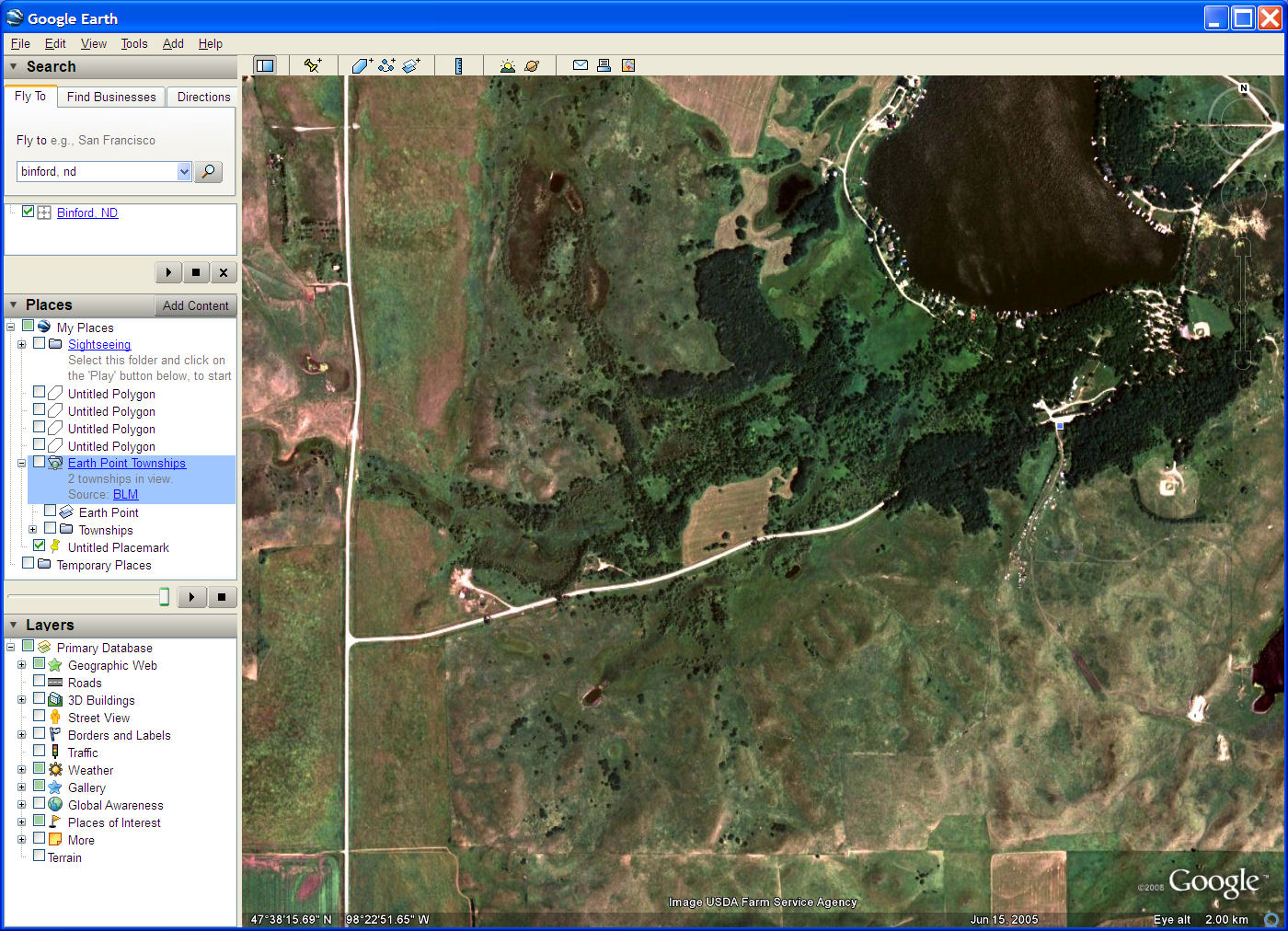This screenshot has width=1288, height=931.
Task: Switch to the Find Businesses tab
Action: (x=111, y=97)
